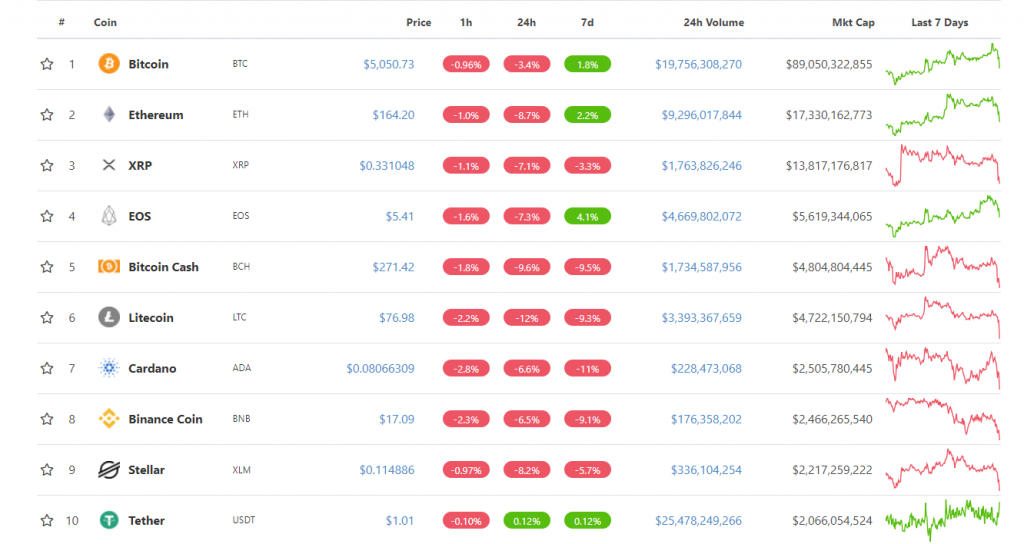1024x544 pixels.
Task: View Cardano's last 7 days chart
Action: click(942, 368)
